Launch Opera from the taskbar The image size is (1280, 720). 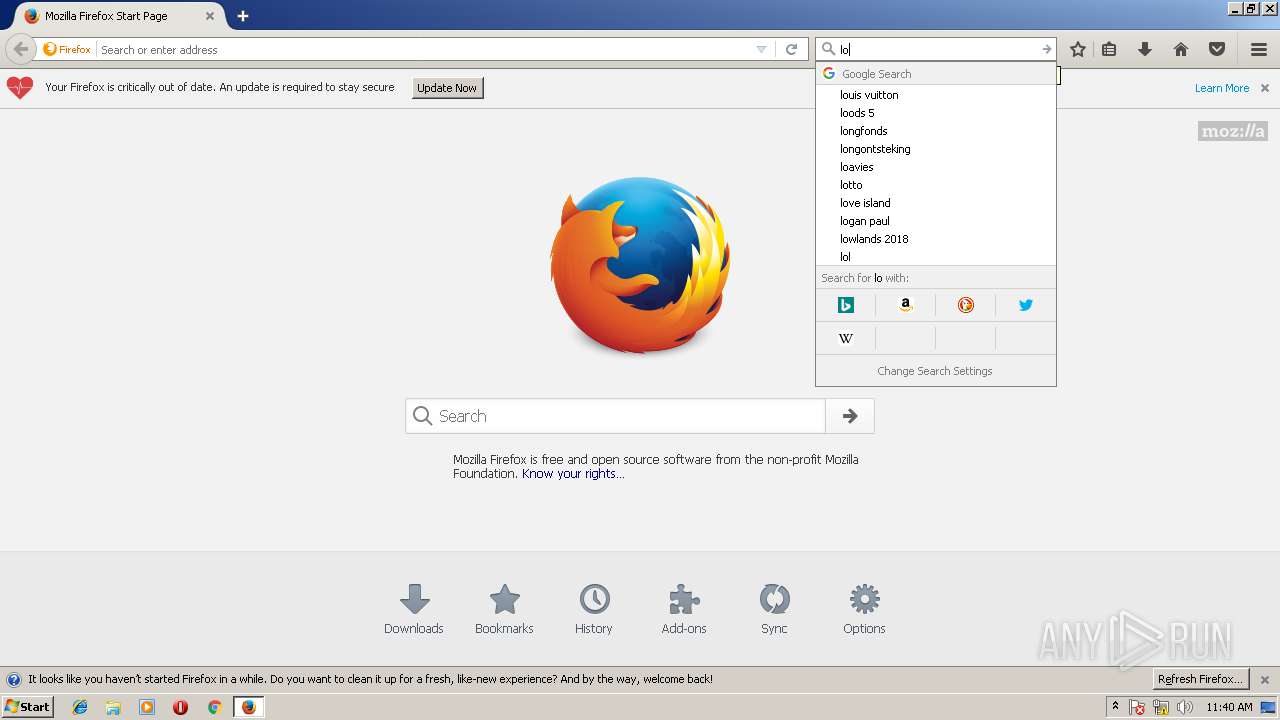click(180, 707)
